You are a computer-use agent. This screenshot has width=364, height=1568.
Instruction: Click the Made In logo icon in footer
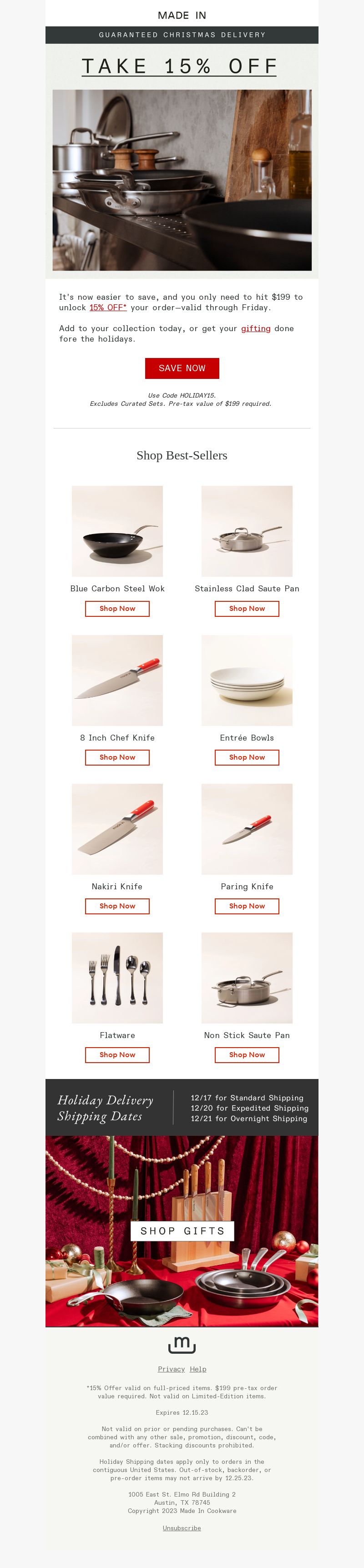point(182,1345)
